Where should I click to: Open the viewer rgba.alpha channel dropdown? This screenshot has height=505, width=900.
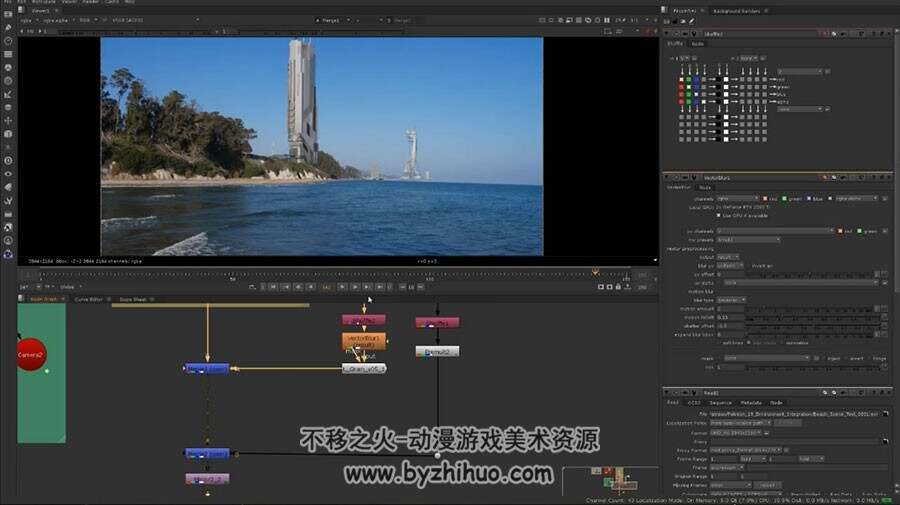coord(58,20)
